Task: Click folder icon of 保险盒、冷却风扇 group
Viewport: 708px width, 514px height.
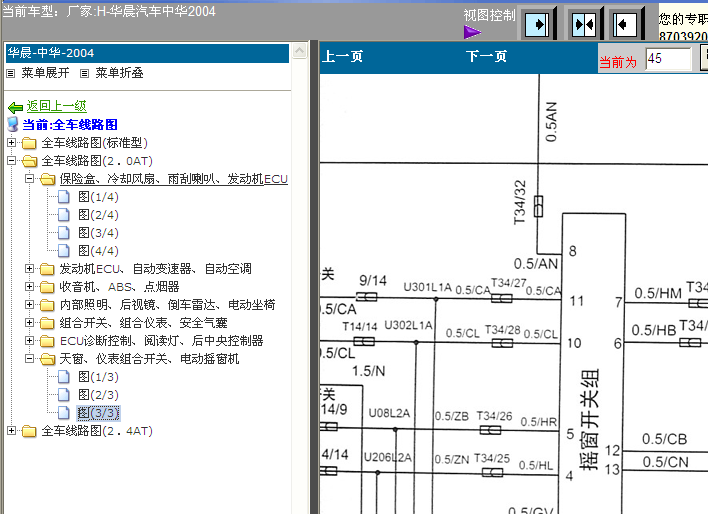Action: [47, 179]
